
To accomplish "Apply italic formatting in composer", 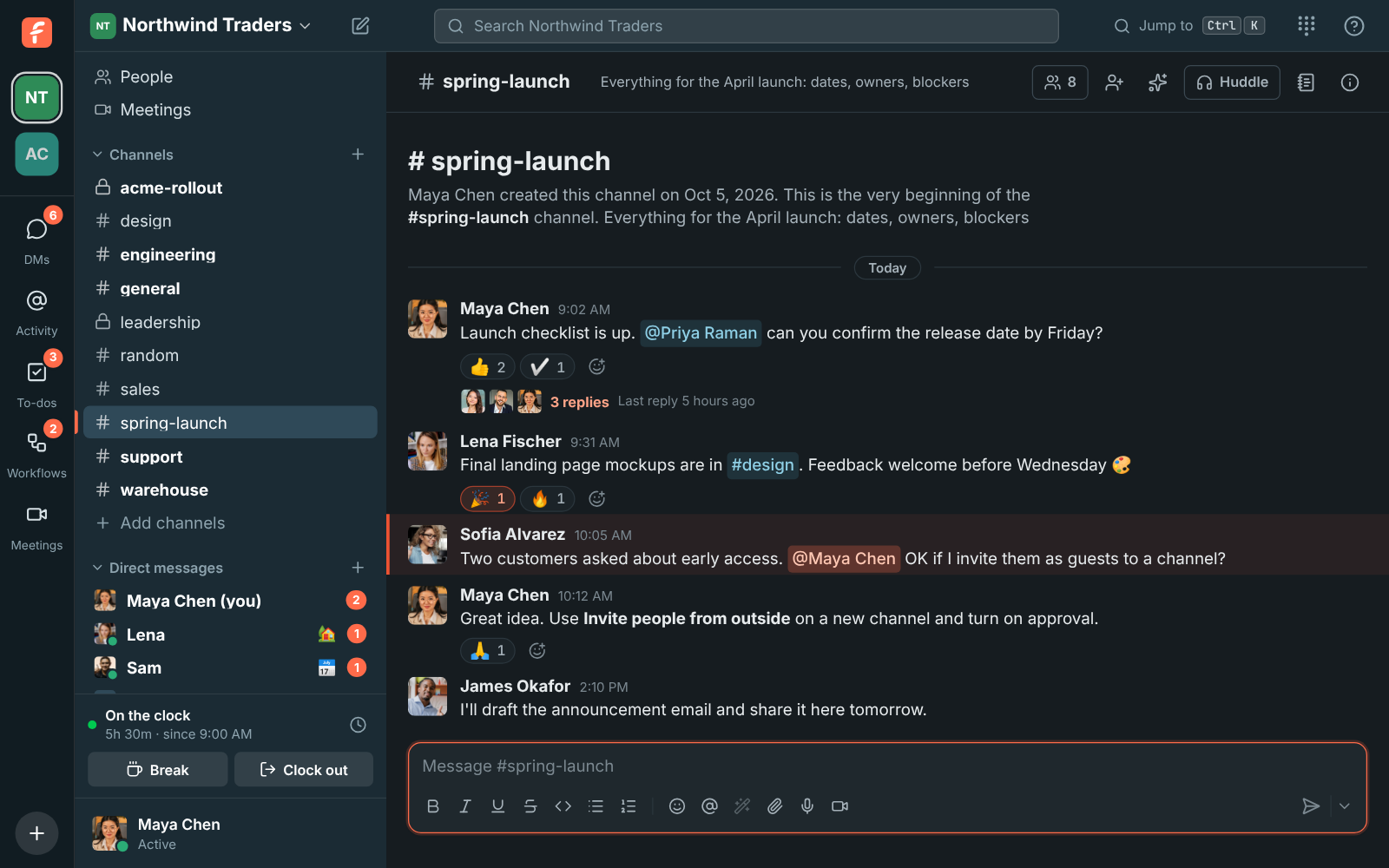I will click(465, 806).
